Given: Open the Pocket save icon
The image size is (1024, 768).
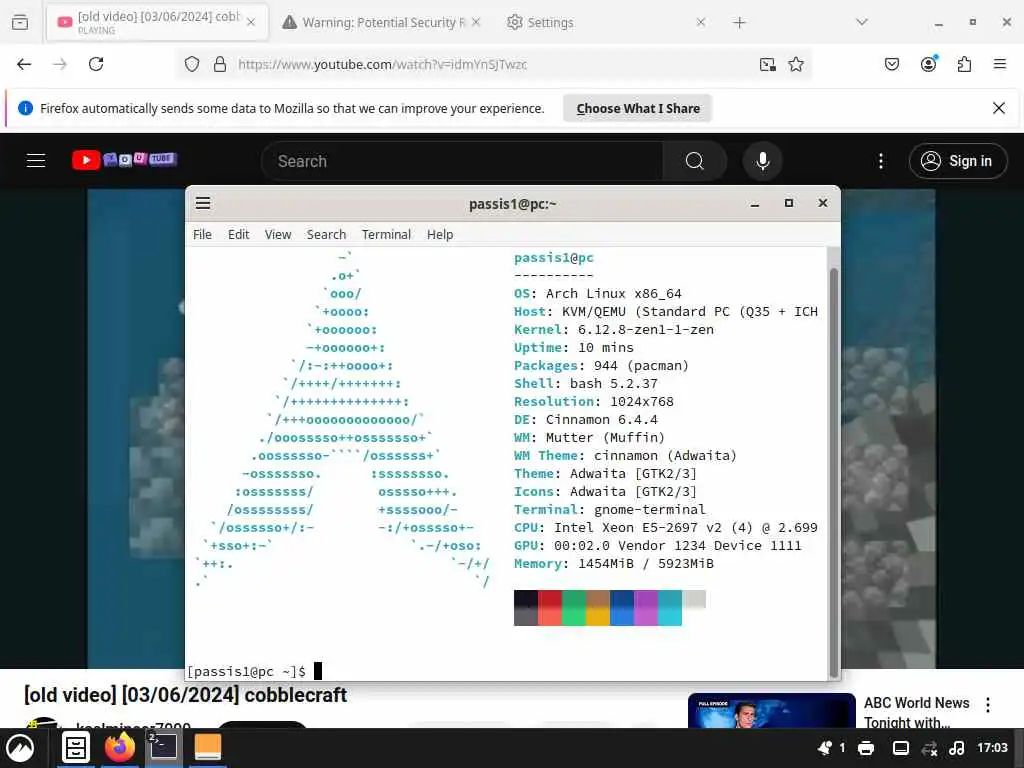Looking at the screenshot, I should (x=891, y=64).
